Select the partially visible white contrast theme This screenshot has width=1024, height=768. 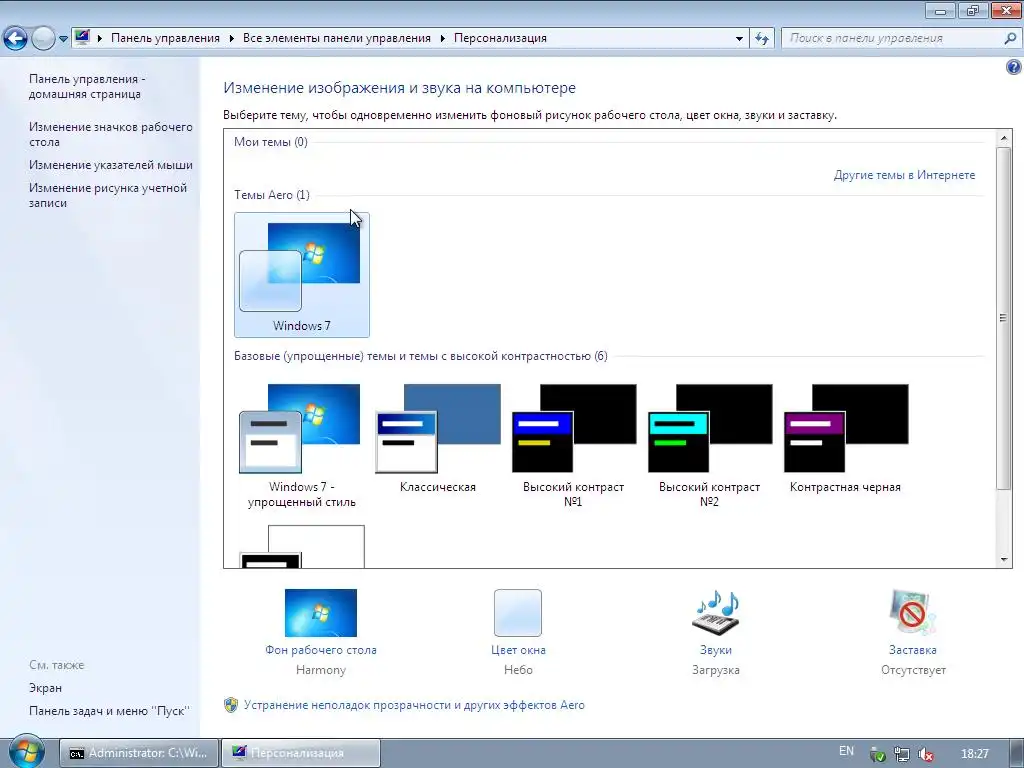pos(302,546)
